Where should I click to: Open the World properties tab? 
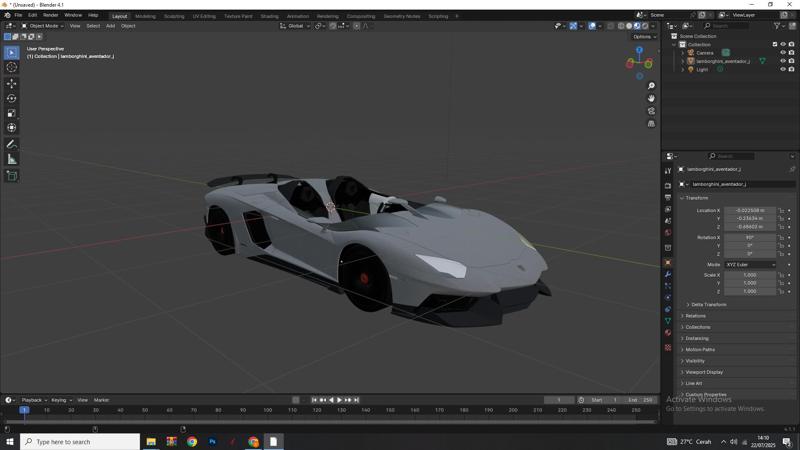(x=668, y=233)
